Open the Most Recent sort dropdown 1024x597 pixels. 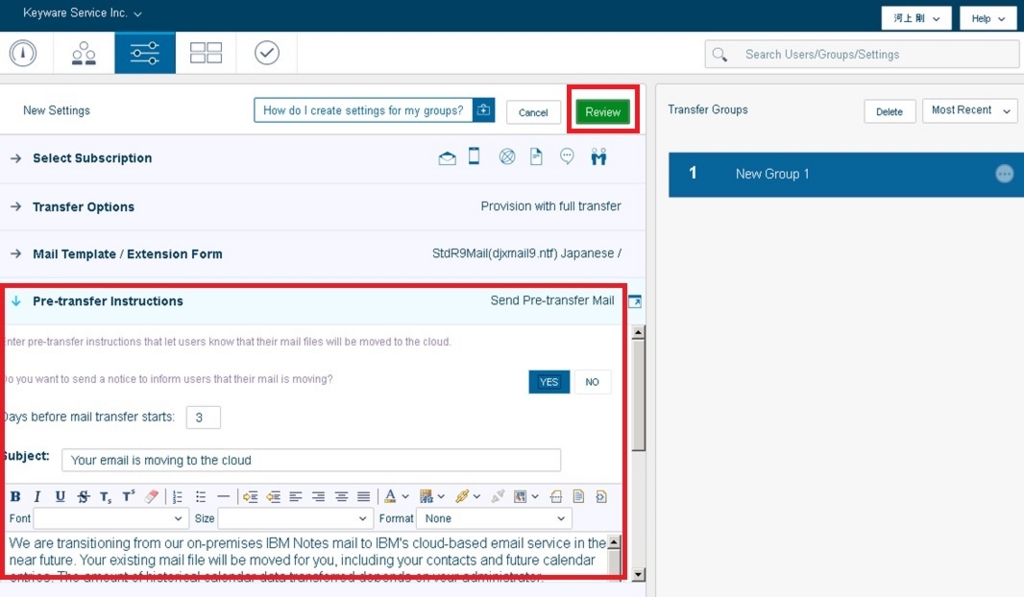(x=970, y=110)
